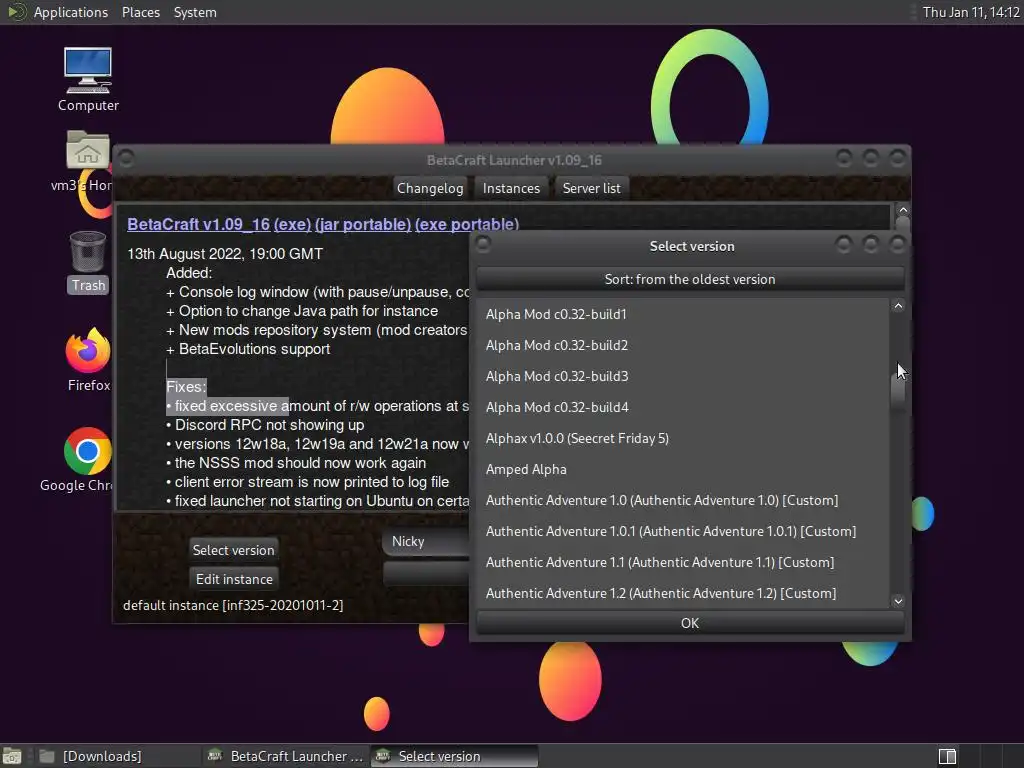Select Alpha Mod c0.32-build3
Screen dimensions: 1024x768
coord(682,376)
